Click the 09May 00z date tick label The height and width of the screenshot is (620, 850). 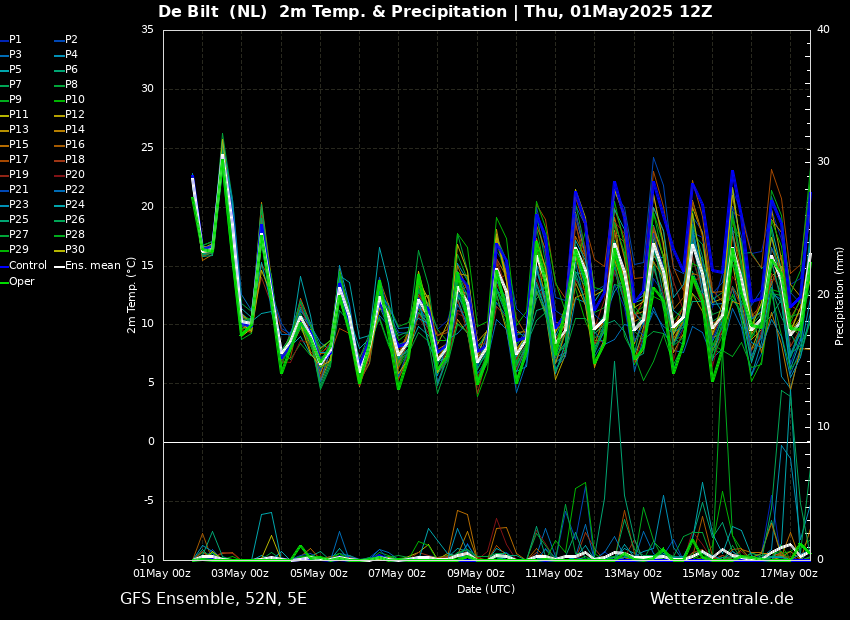pos(475,574)
